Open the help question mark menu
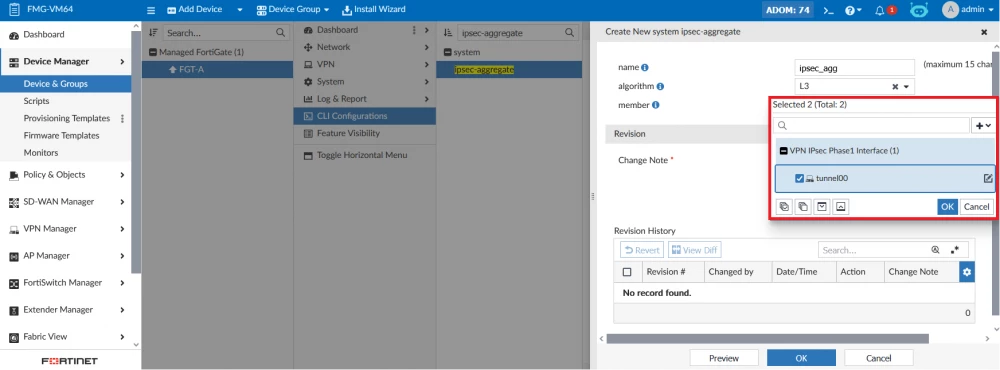The height and width of the screenshot is (370, 1000). point(853,10)
